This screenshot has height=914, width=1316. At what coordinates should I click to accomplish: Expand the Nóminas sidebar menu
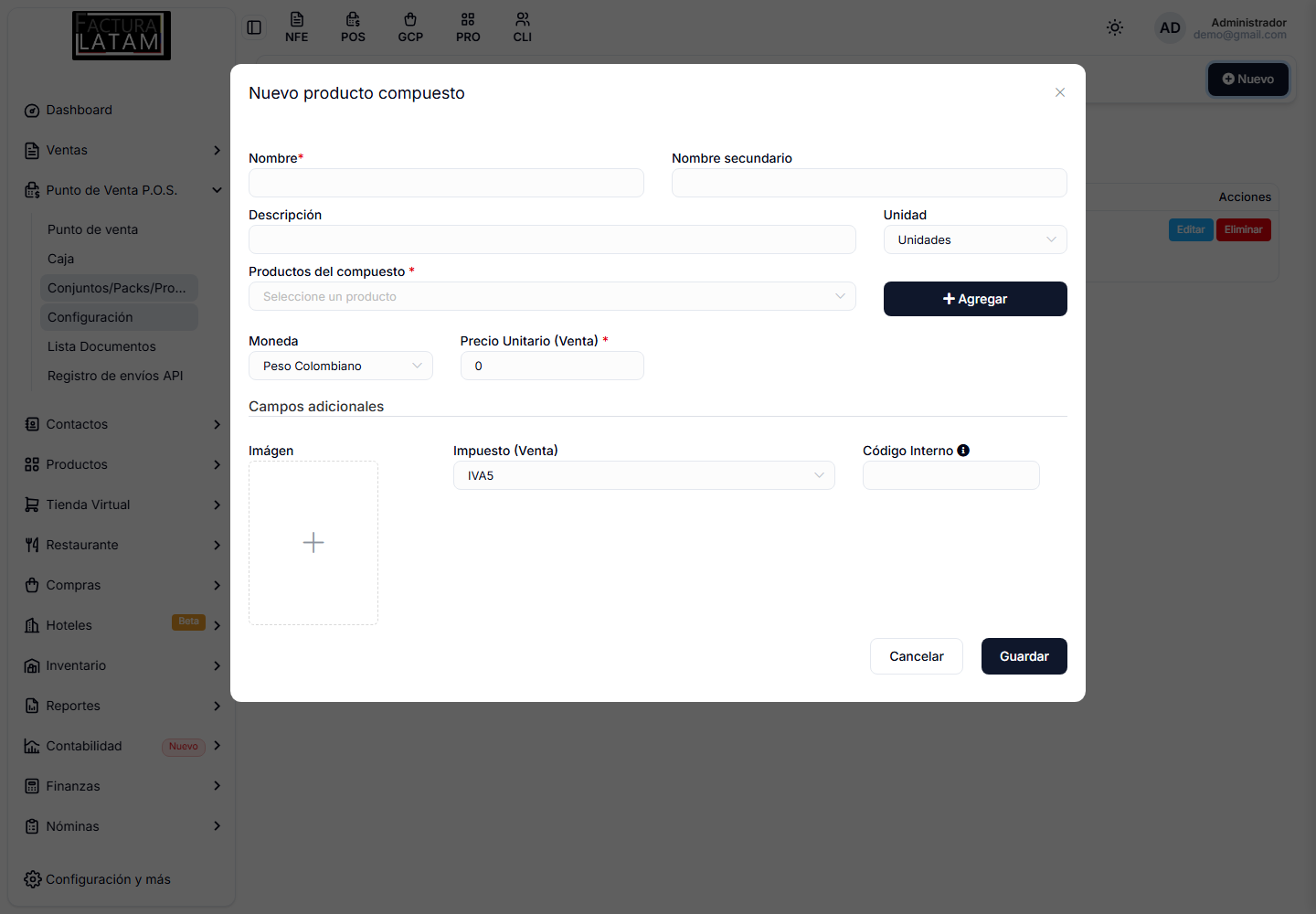pyautogui.click(x=122, y=826)
